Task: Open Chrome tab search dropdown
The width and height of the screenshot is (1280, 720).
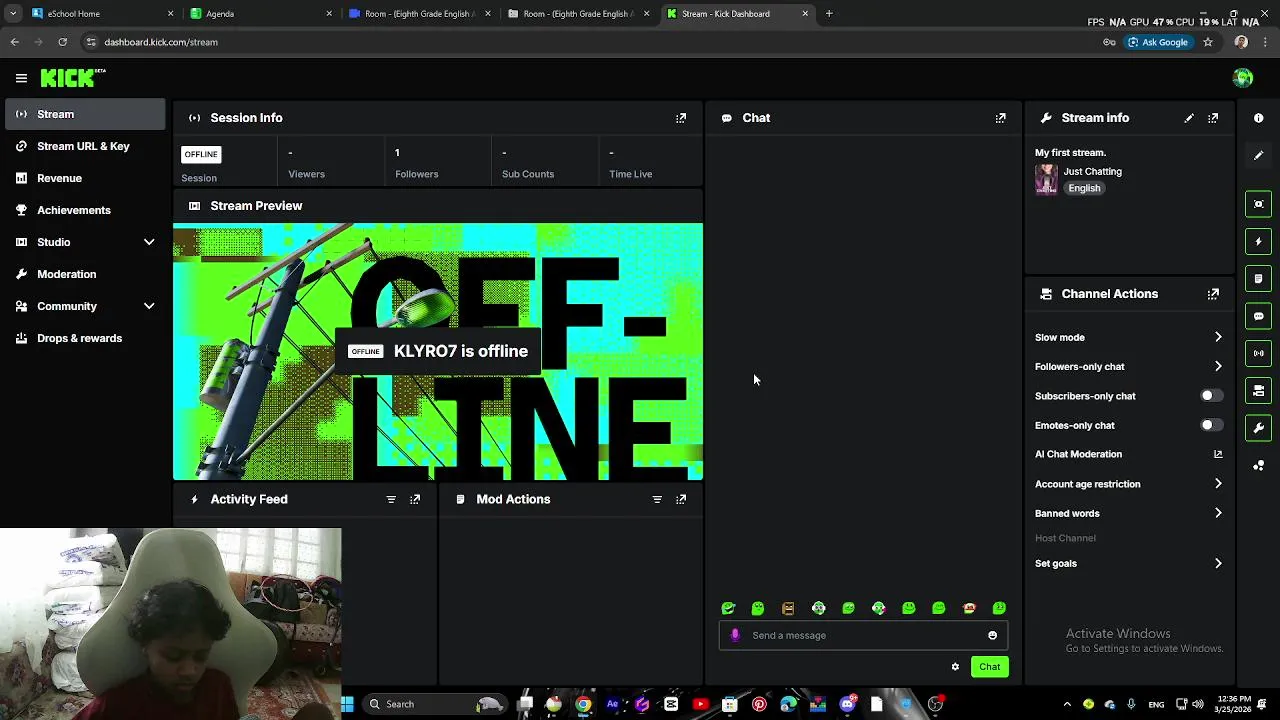Action: click(13, 14)
